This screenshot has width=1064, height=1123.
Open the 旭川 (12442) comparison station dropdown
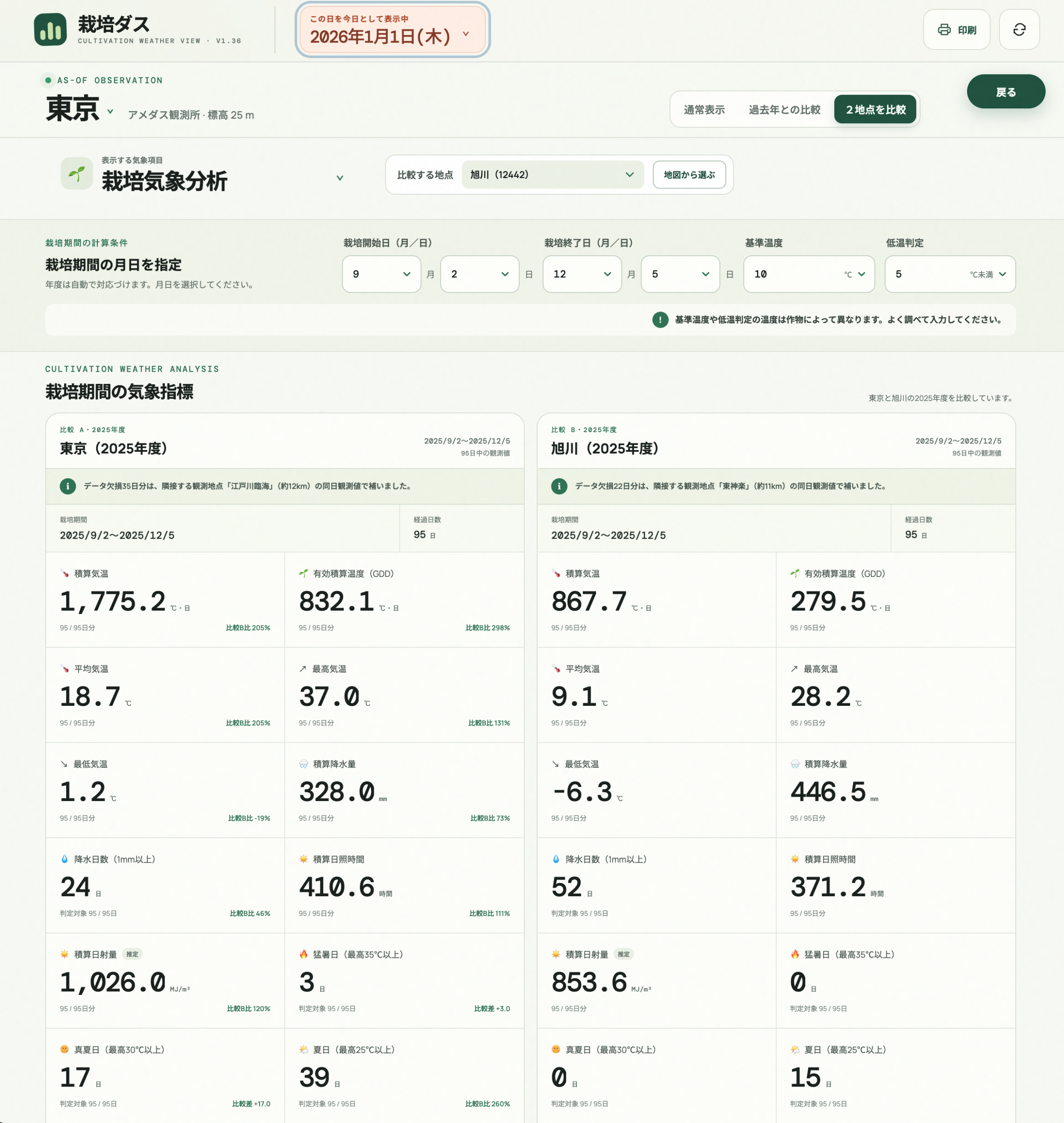click(x=553, y=175)
